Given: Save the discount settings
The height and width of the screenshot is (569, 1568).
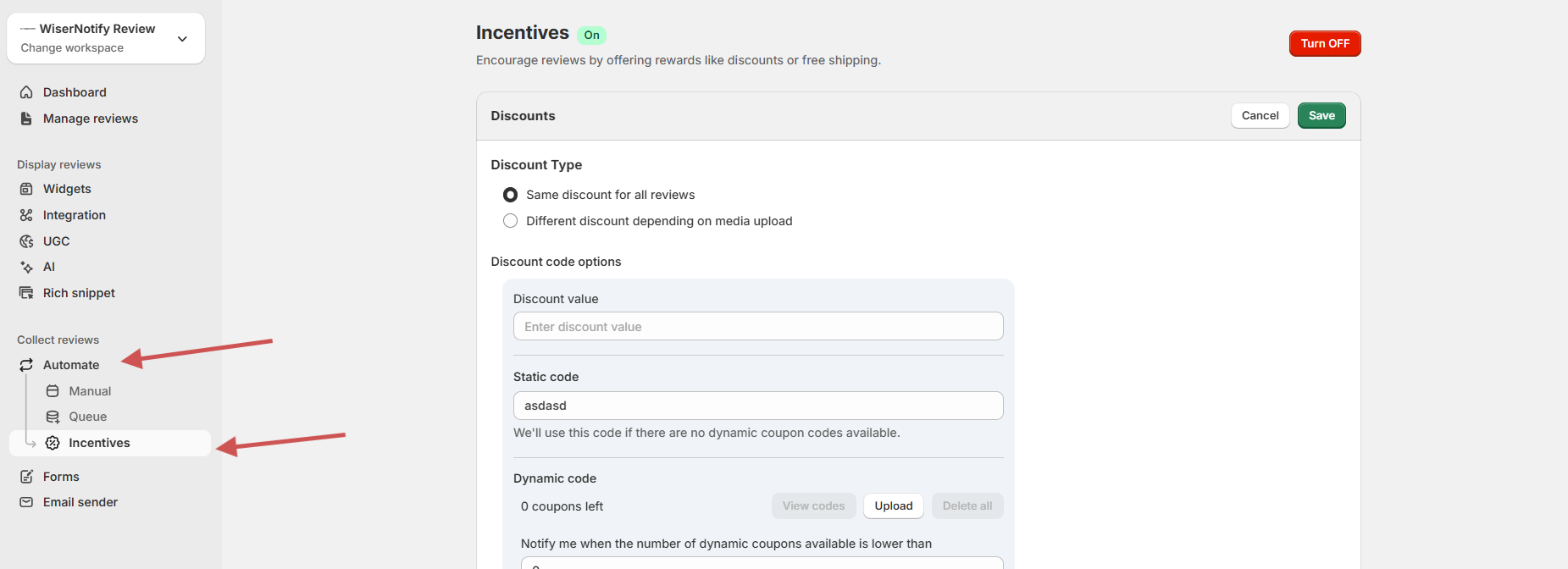Looking at the screenshot, I should coord(1321,116).
